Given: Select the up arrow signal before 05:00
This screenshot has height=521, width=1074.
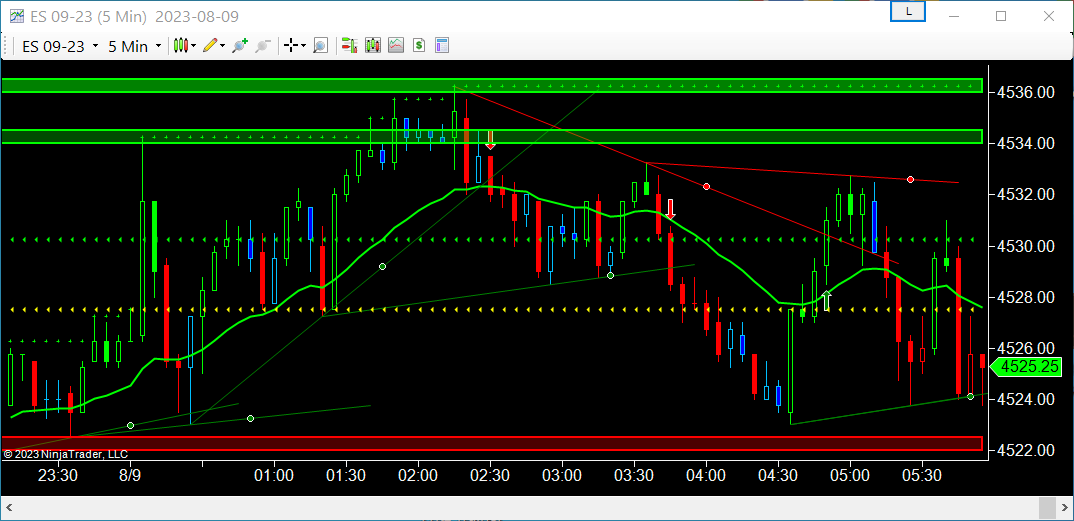Looking at the screenshot, I should [827, 301].
